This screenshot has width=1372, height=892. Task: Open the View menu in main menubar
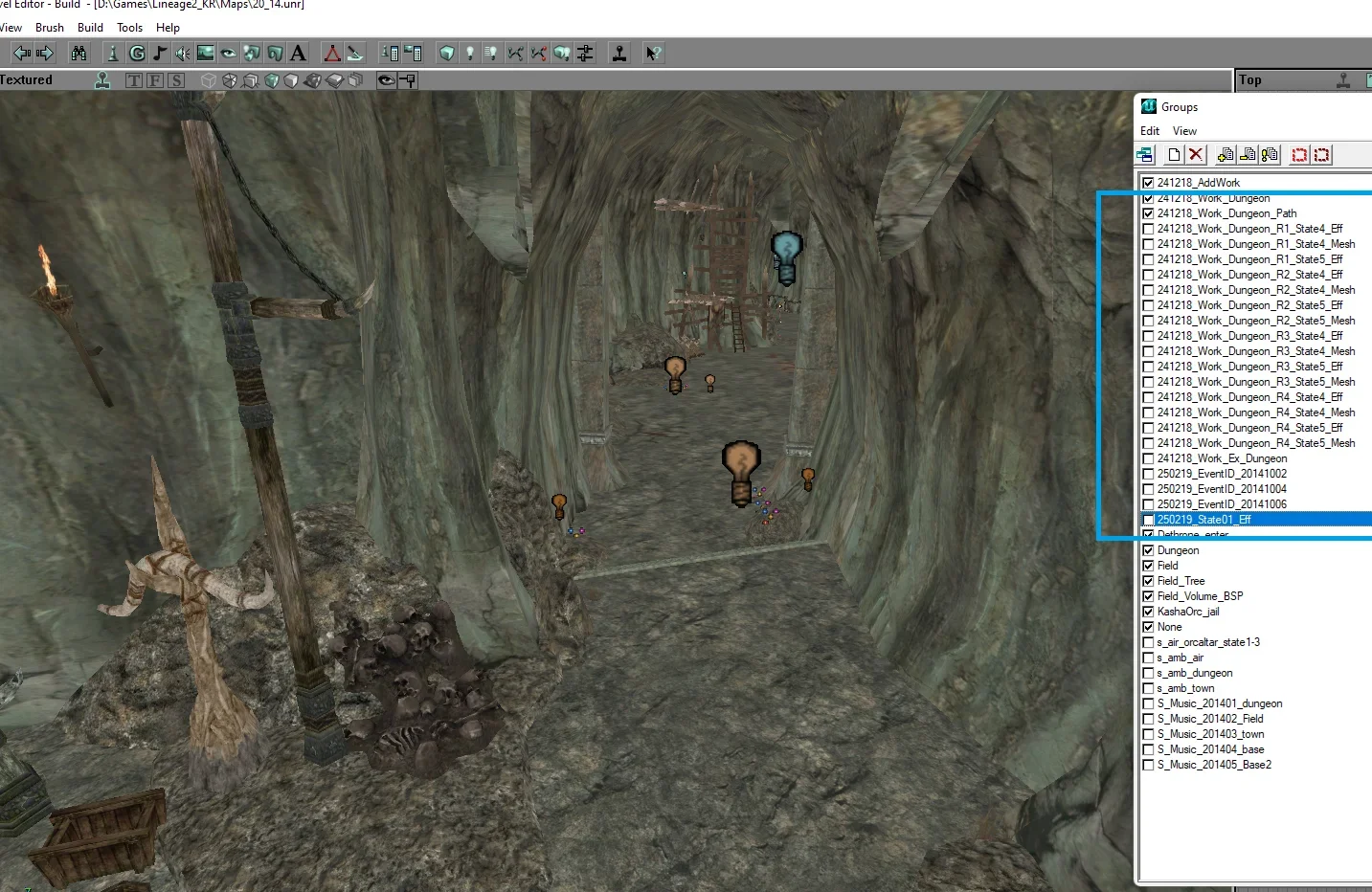click(x=11, y=28)
